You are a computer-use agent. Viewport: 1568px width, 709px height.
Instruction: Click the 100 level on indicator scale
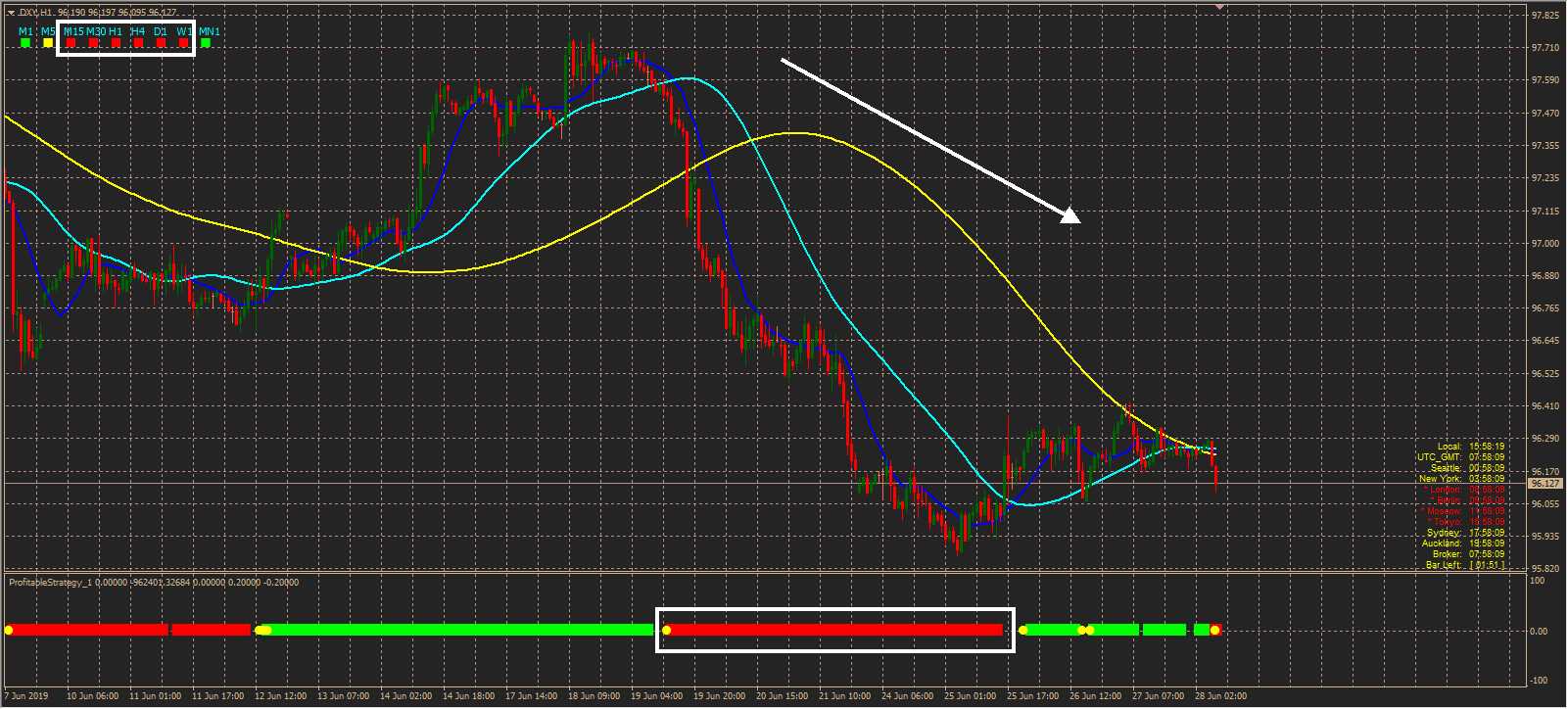coord(1538,581)
